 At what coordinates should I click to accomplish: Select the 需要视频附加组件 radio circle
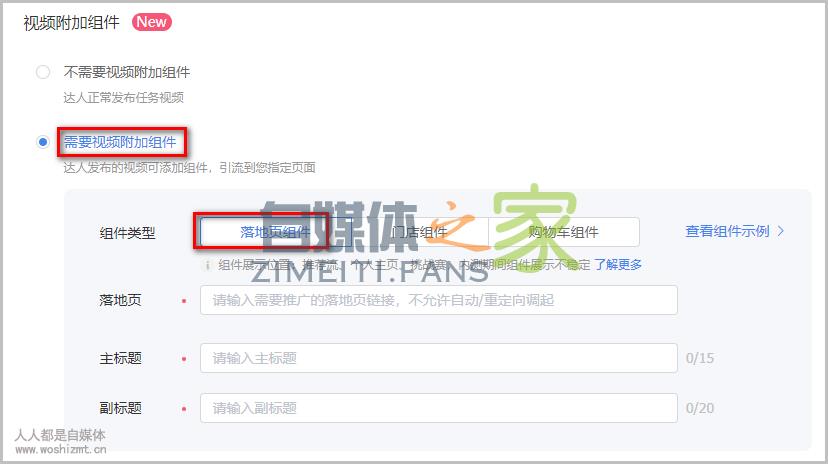coord(43,142)
